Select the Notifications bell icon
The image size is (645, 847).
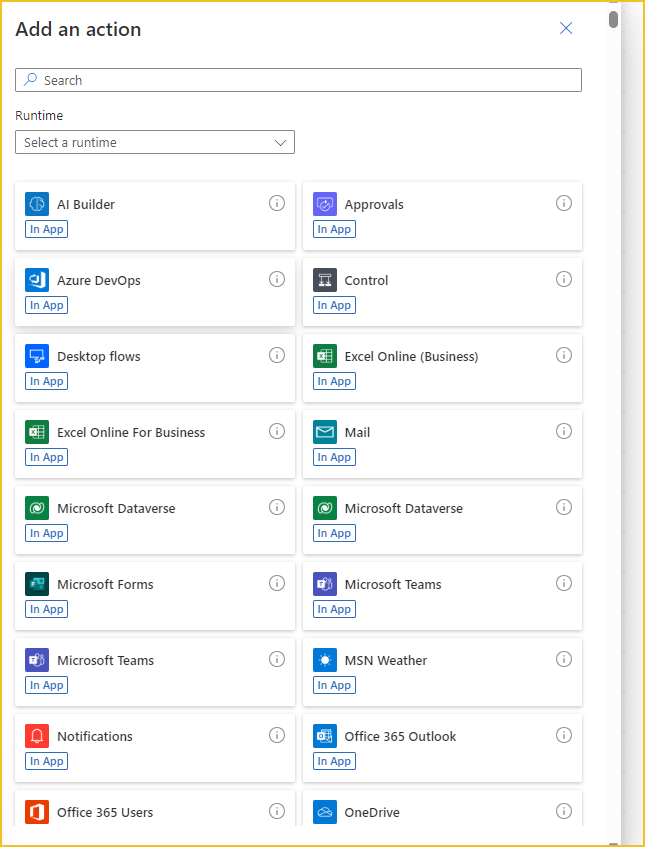(x=37, y=736)
